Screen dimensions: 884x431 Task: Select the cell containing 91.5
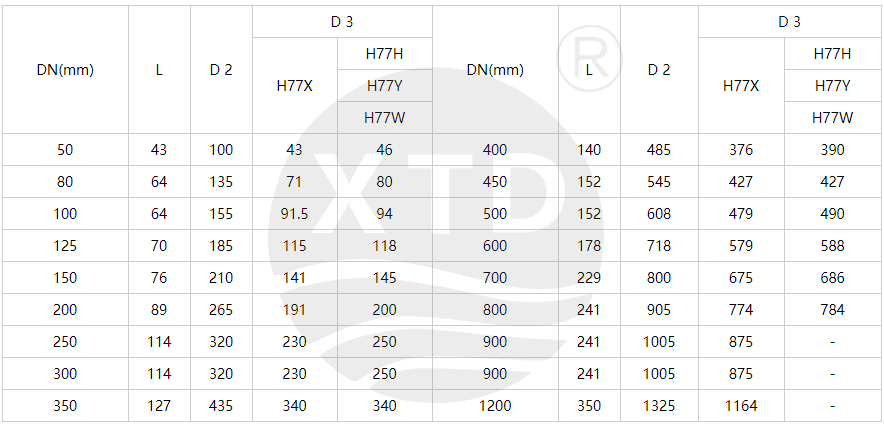point(294,214)
